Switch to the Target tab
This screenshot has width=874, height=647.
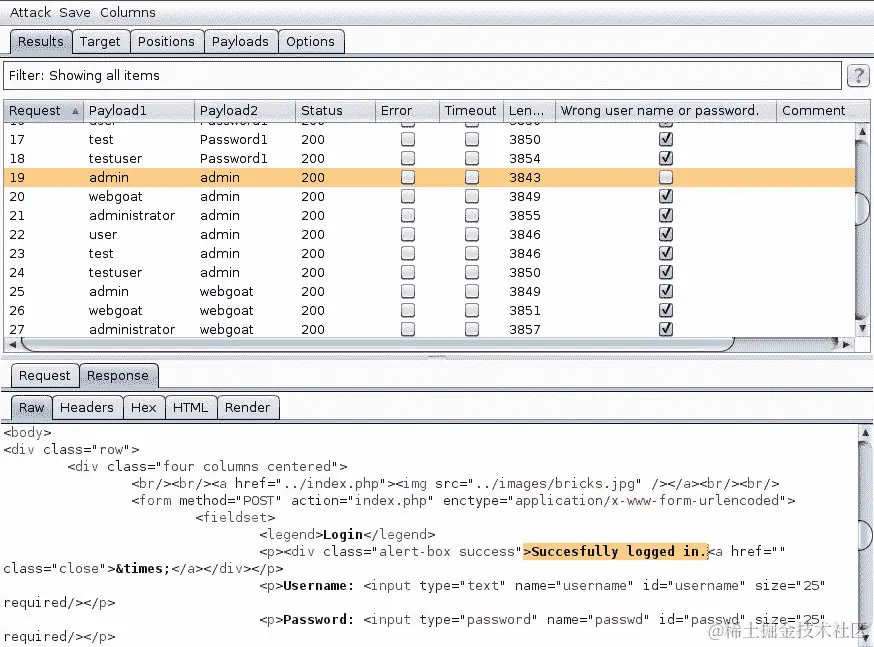coord(100,42)
